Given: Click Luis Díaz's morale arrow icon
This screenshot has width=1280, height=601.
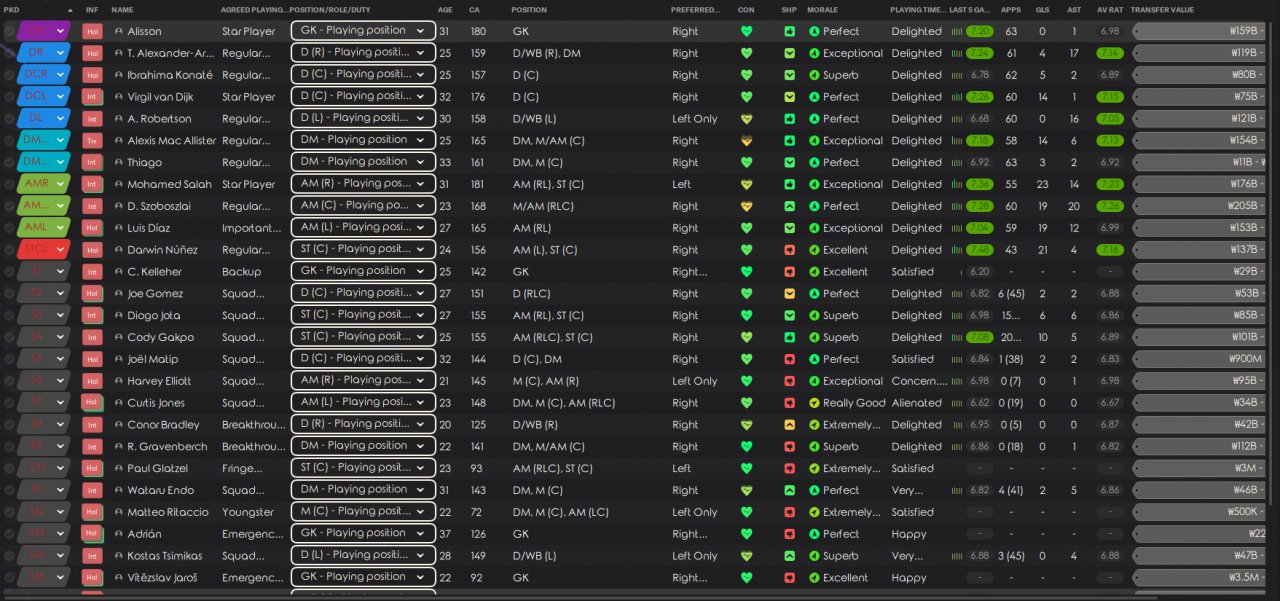Looking at the screenshot, I should tap(814, 228).
